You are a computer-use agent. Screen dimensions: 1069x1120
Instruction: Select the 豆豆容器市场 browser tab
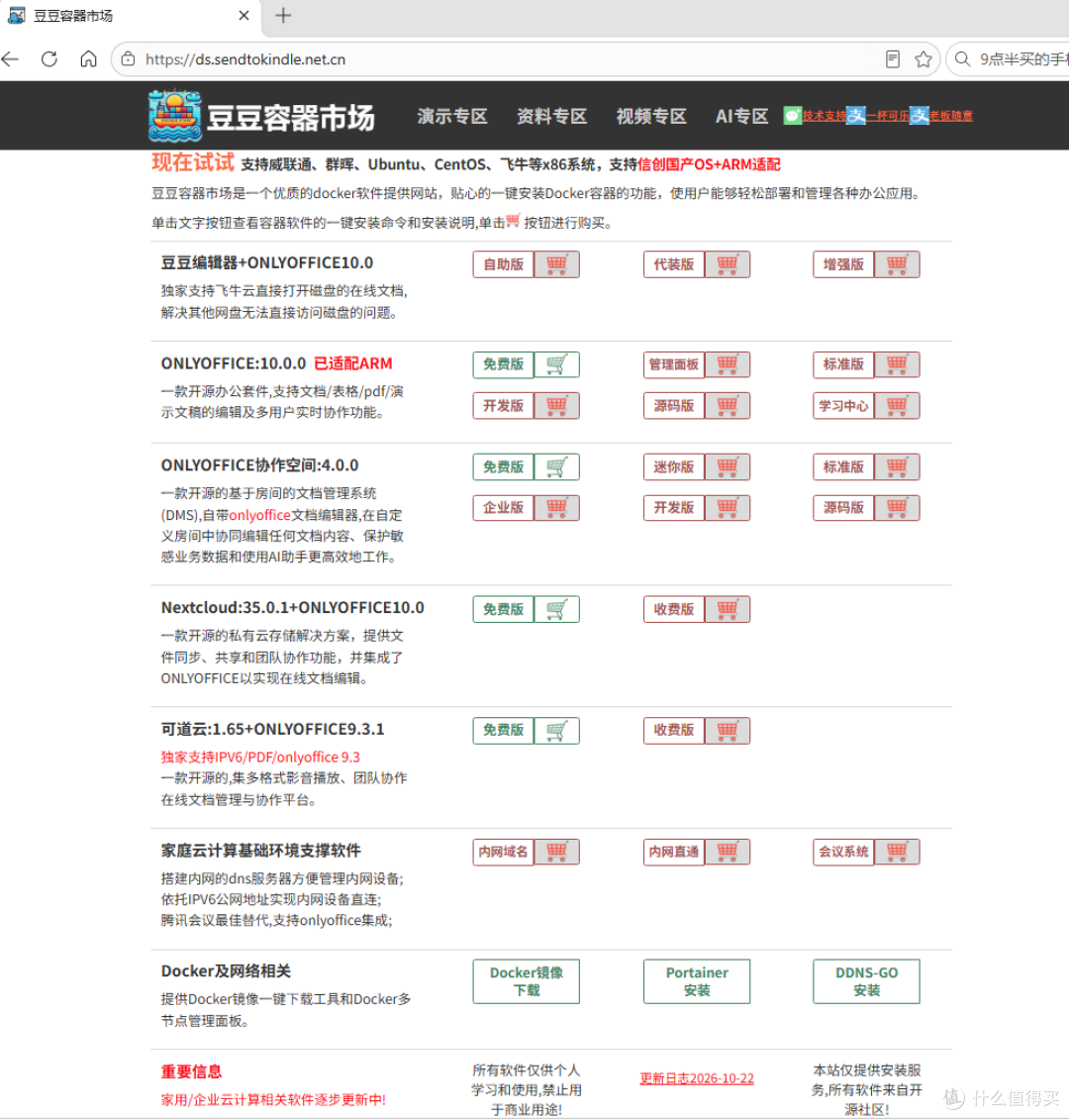131,16
